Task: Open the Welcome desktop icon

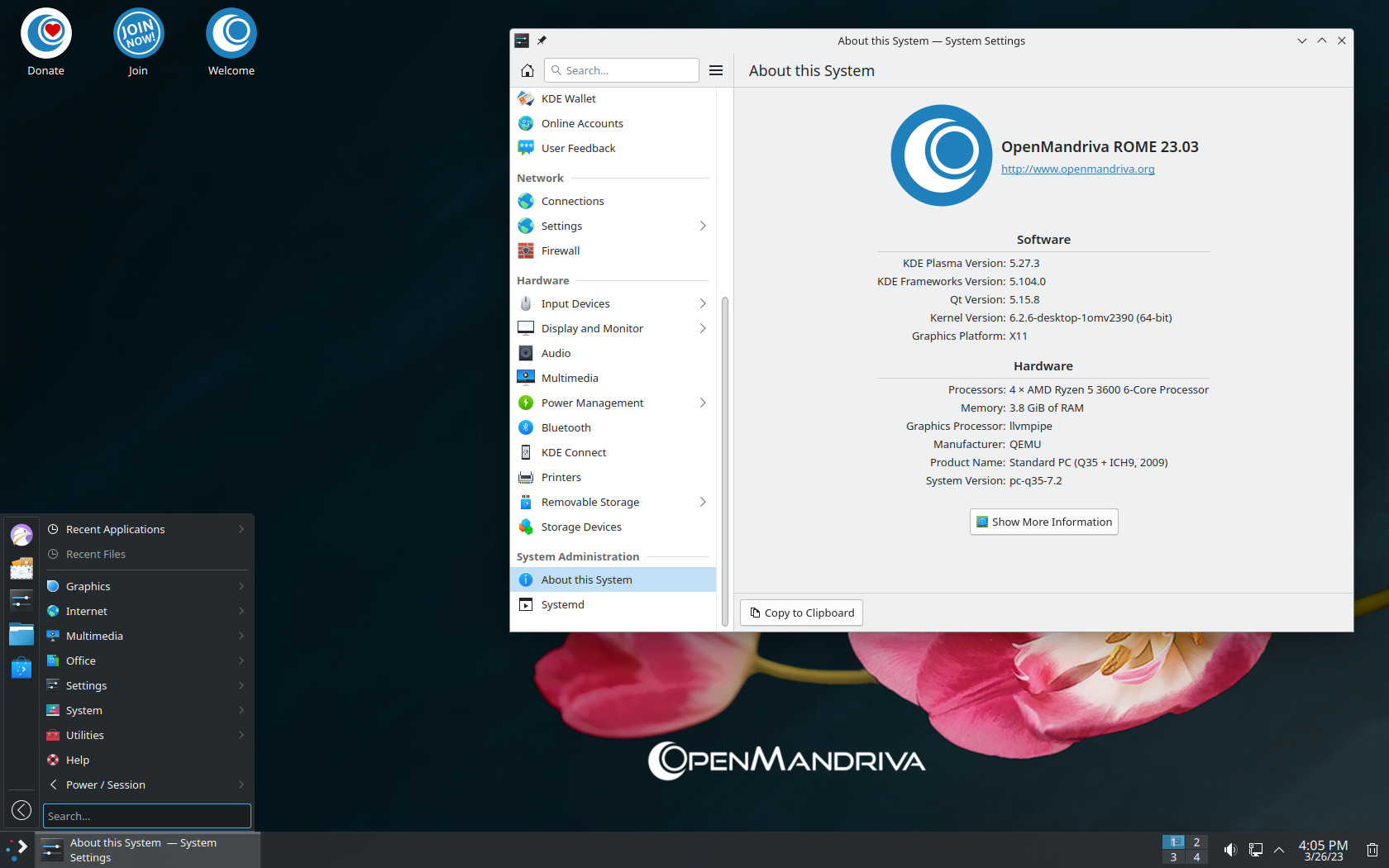Action: (x=231, y=42)
